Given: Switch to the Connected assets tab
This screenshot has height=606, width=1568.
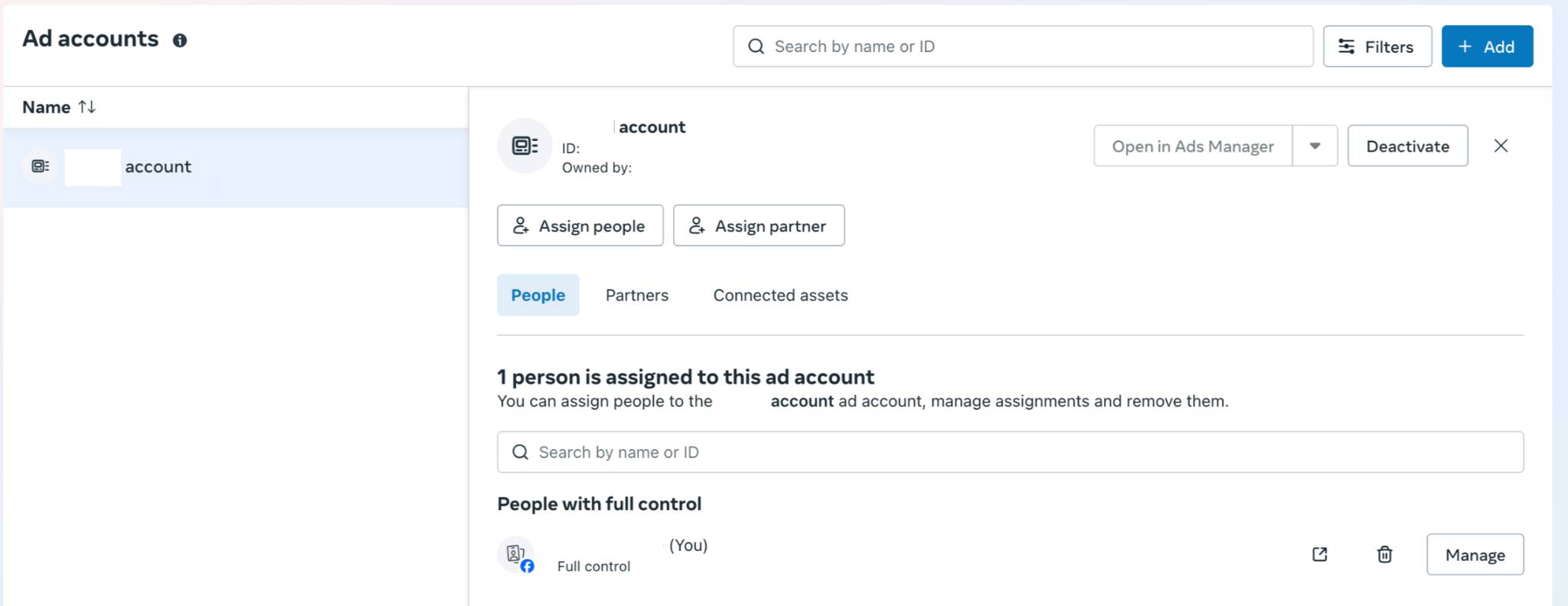Looking at the screenshot, I should pos(780,295).
